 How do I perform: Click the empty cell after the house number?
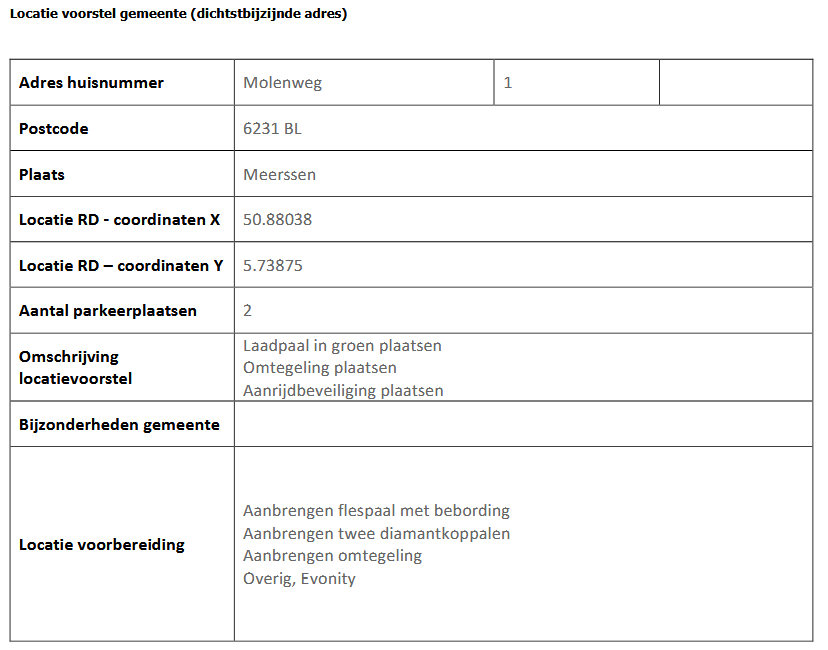[735, 83]
